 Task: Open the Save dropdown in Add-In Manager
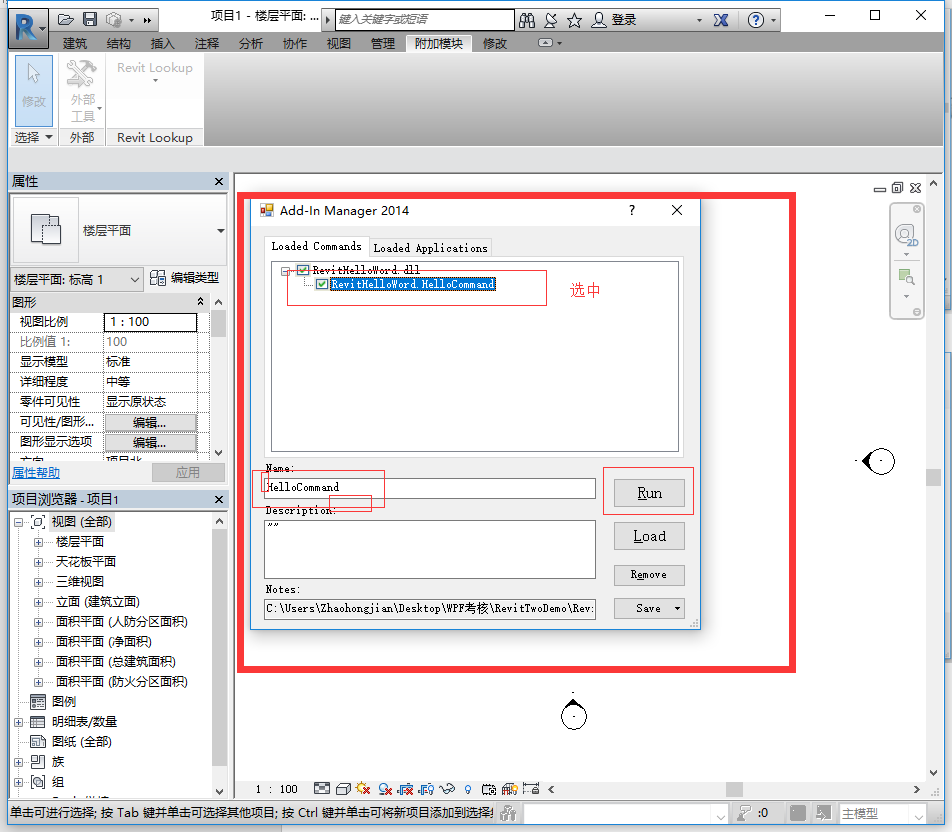pos(678,609)
